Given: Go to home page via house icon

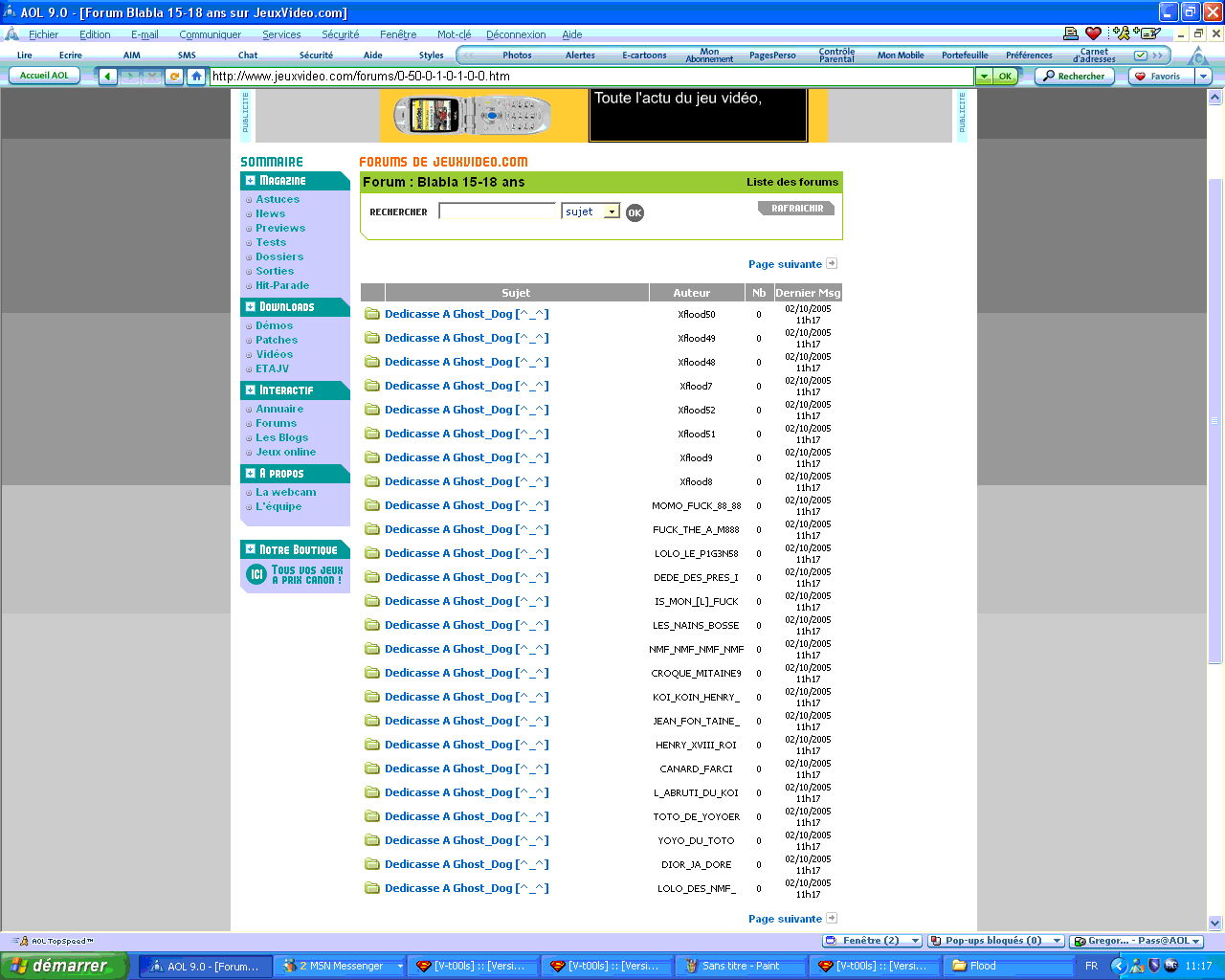Looking at the screenshot, I should [196, 77].
